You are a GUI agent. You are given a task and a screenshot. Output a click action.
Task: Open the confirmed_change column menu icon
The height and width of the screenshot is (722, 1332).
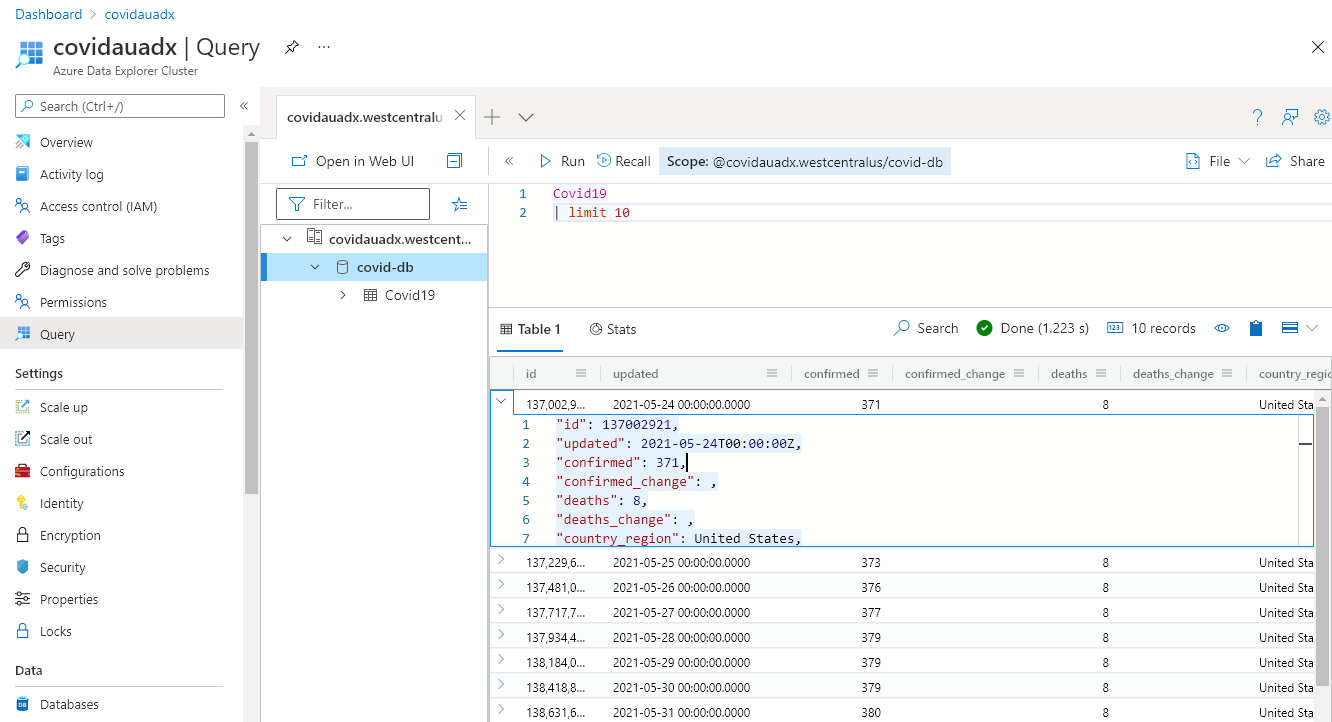(x=1019, y=373)
